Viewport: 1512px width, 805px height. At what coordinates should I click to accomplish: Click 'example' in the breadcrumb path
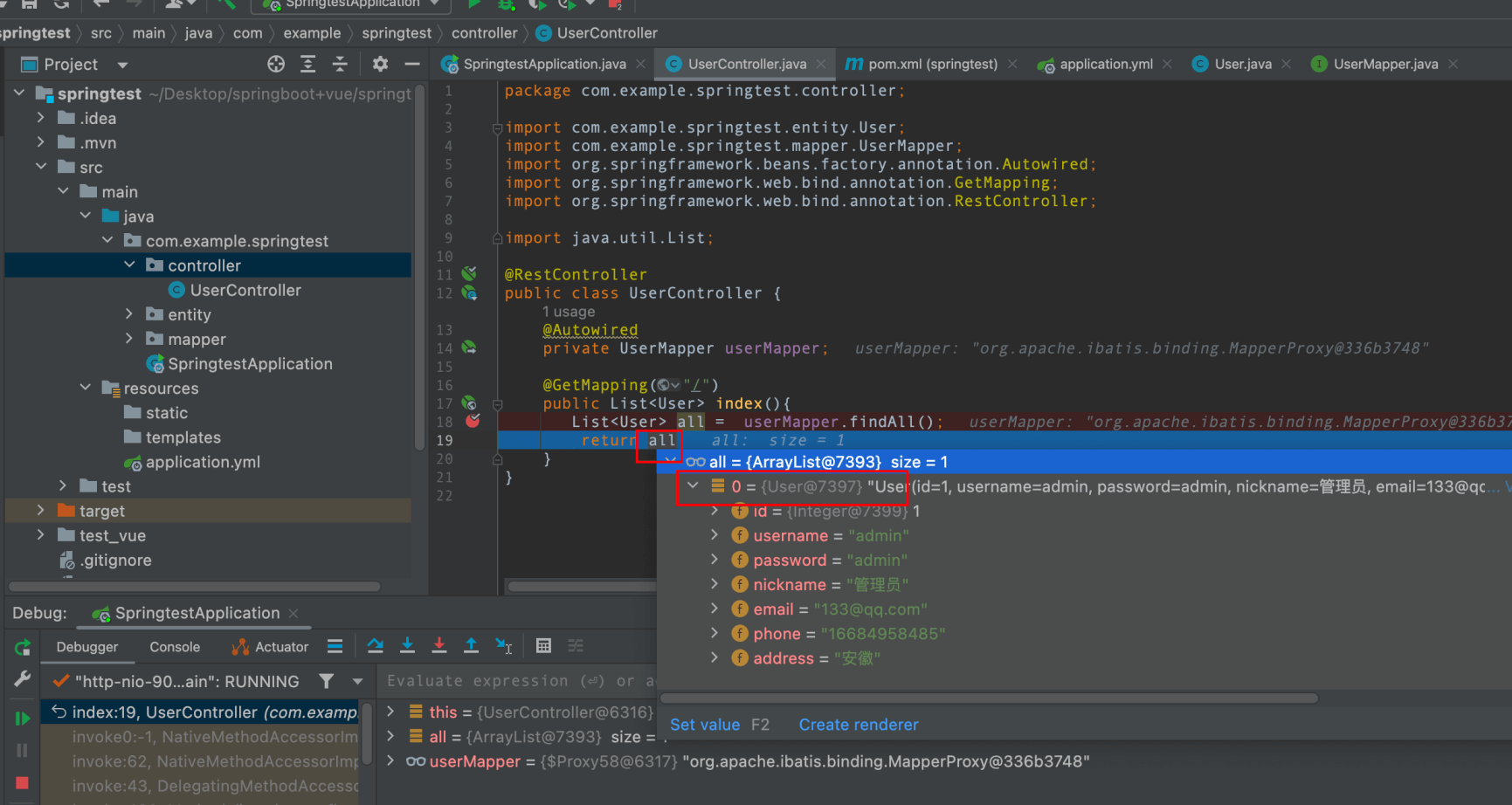pyautogui.click(x=312, y=32)
